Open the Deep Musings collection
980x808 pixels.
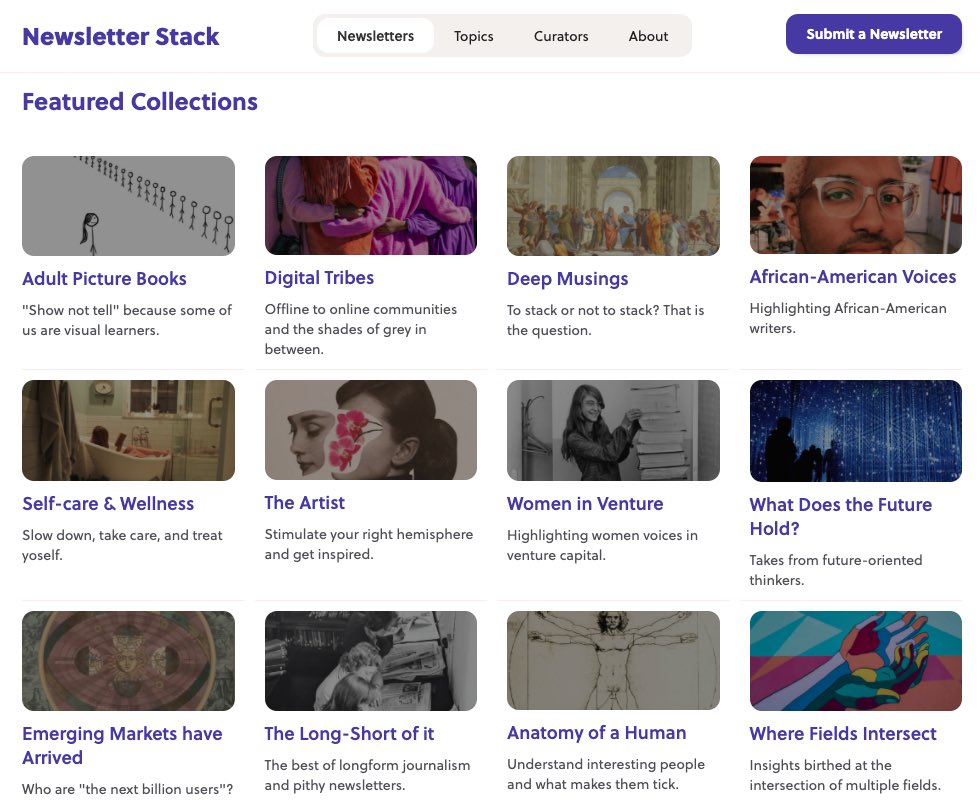pos(567,279)
